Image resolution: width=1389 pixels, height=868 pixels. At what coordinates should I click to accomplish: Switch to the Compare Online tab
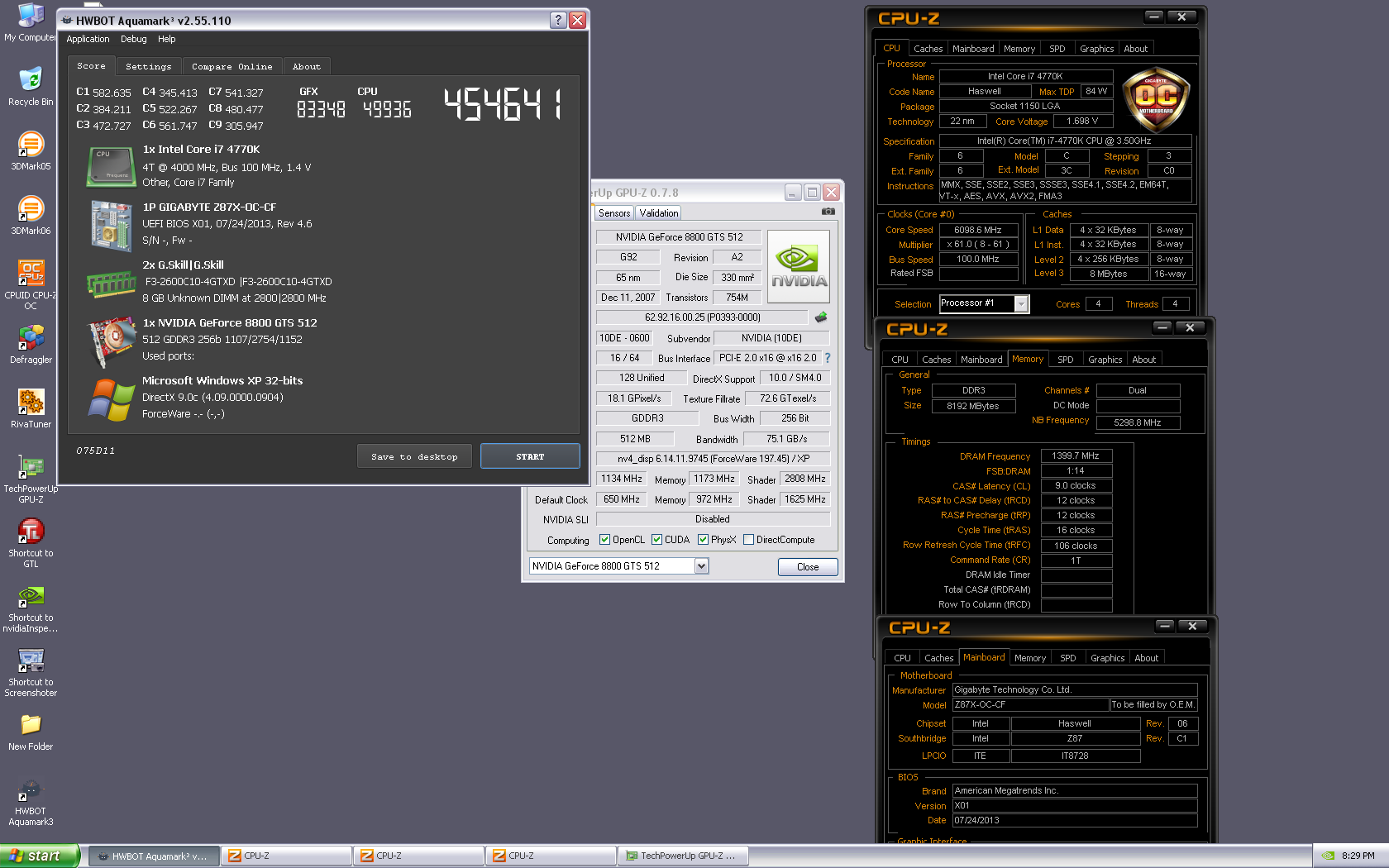click(x=231, y=66)
